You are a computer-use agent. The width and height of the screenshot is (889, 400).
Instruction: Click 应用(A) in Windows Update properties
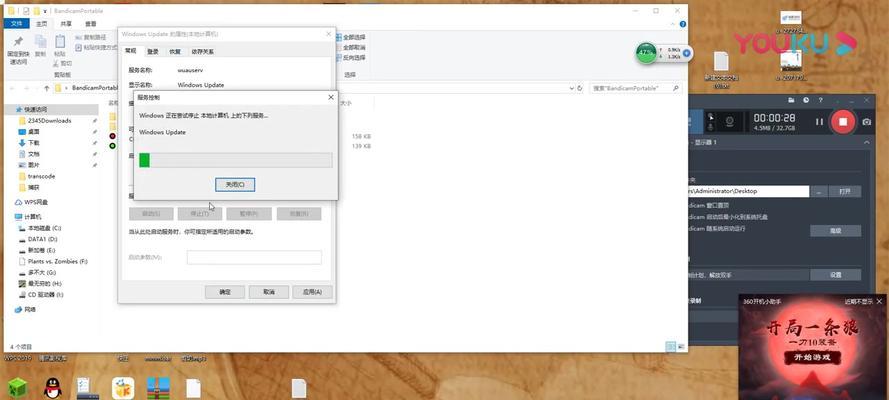point(312,292)
